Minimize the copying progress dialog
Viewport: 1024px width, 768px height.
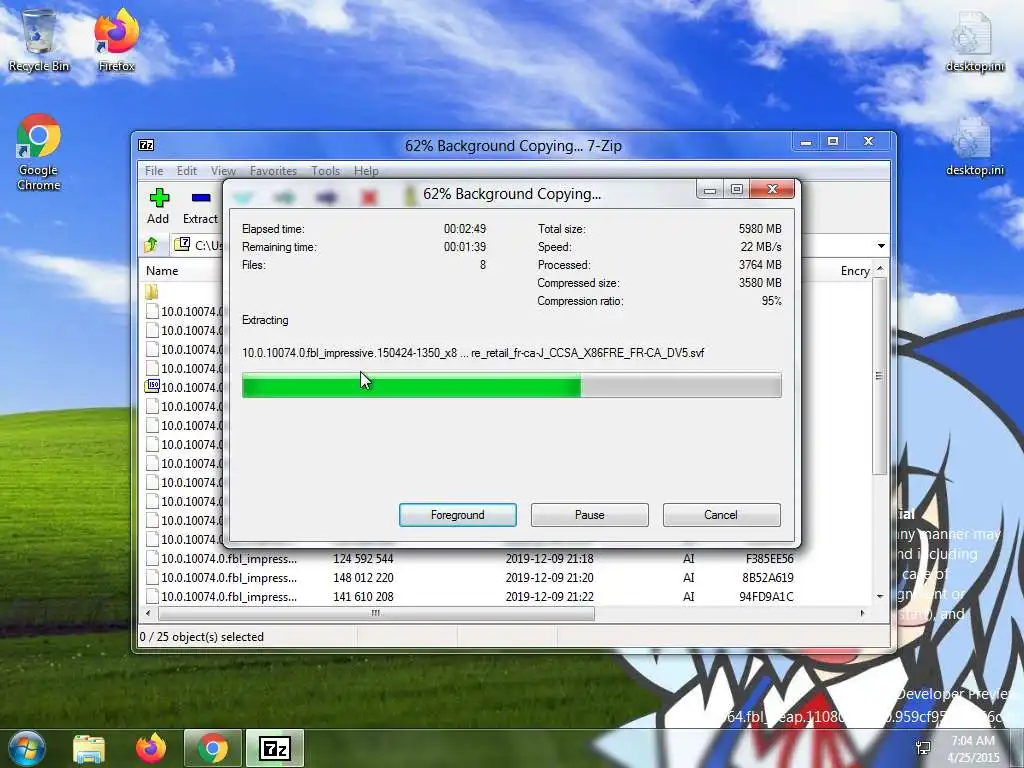click(x=710, y=190)
